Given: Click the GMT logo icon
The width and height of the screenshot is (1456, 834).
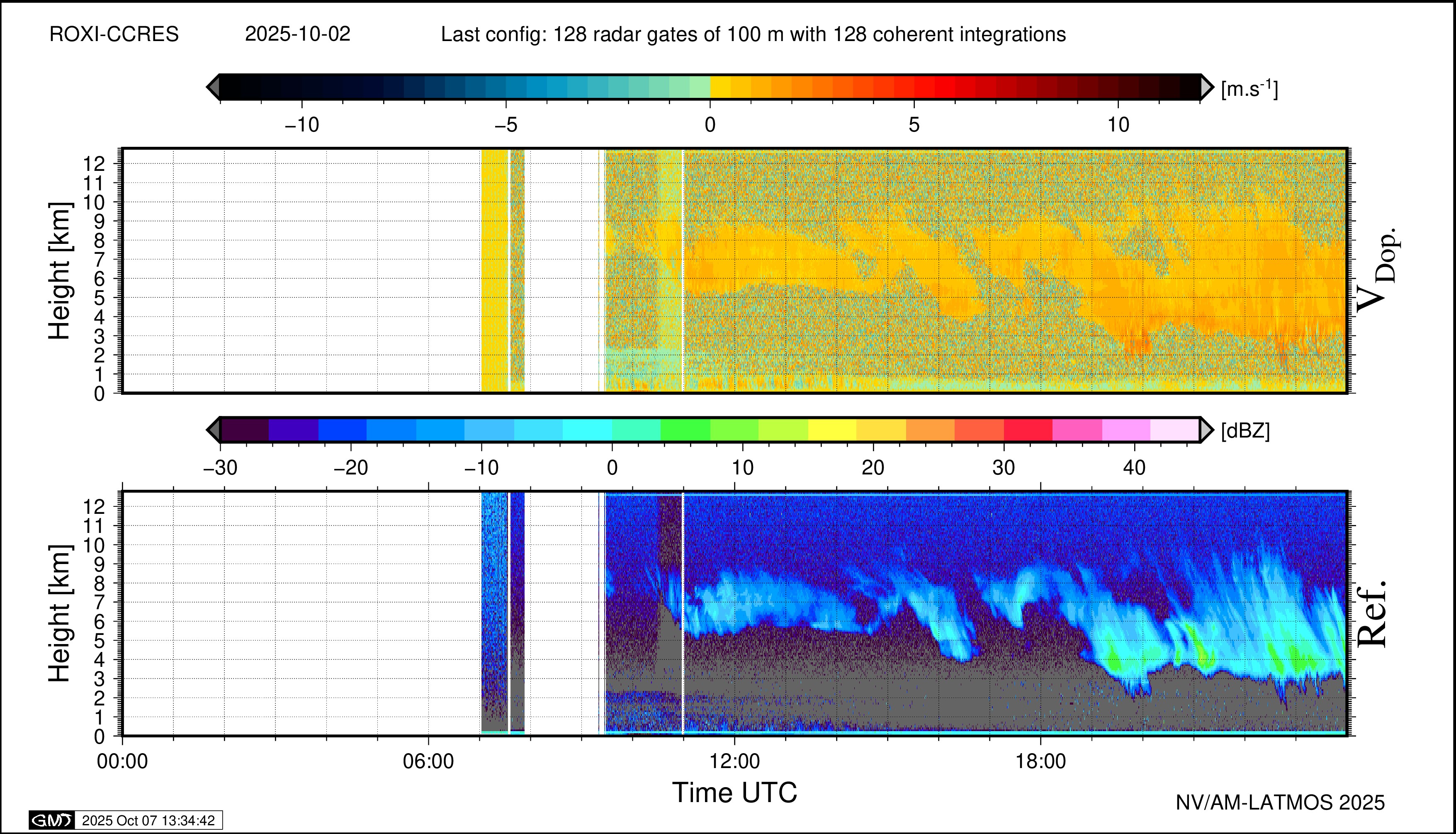Looking at the screenshot, I should [51, 820].
